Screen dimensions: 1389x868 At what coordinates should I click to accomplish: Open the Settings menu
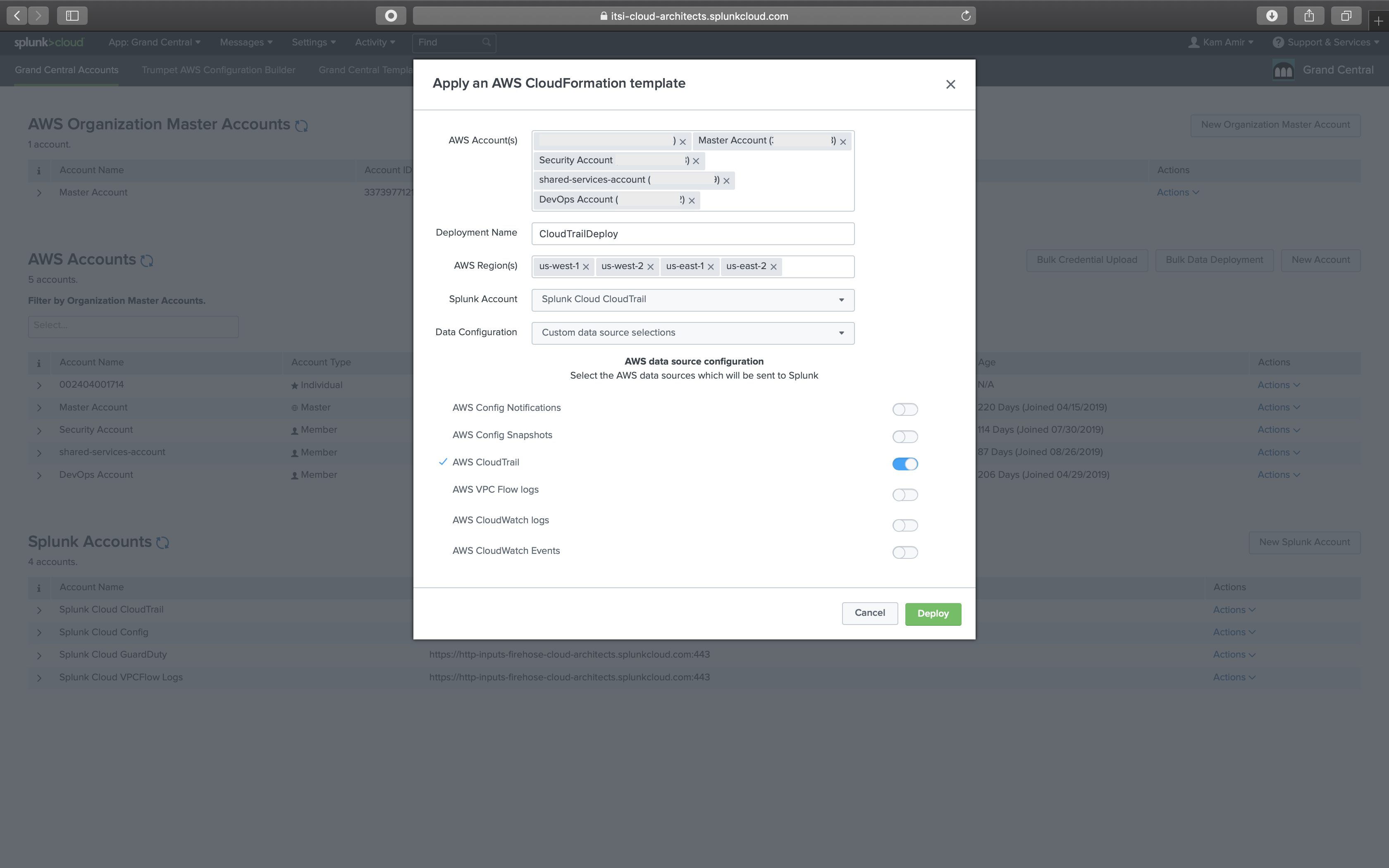(313, 43)
